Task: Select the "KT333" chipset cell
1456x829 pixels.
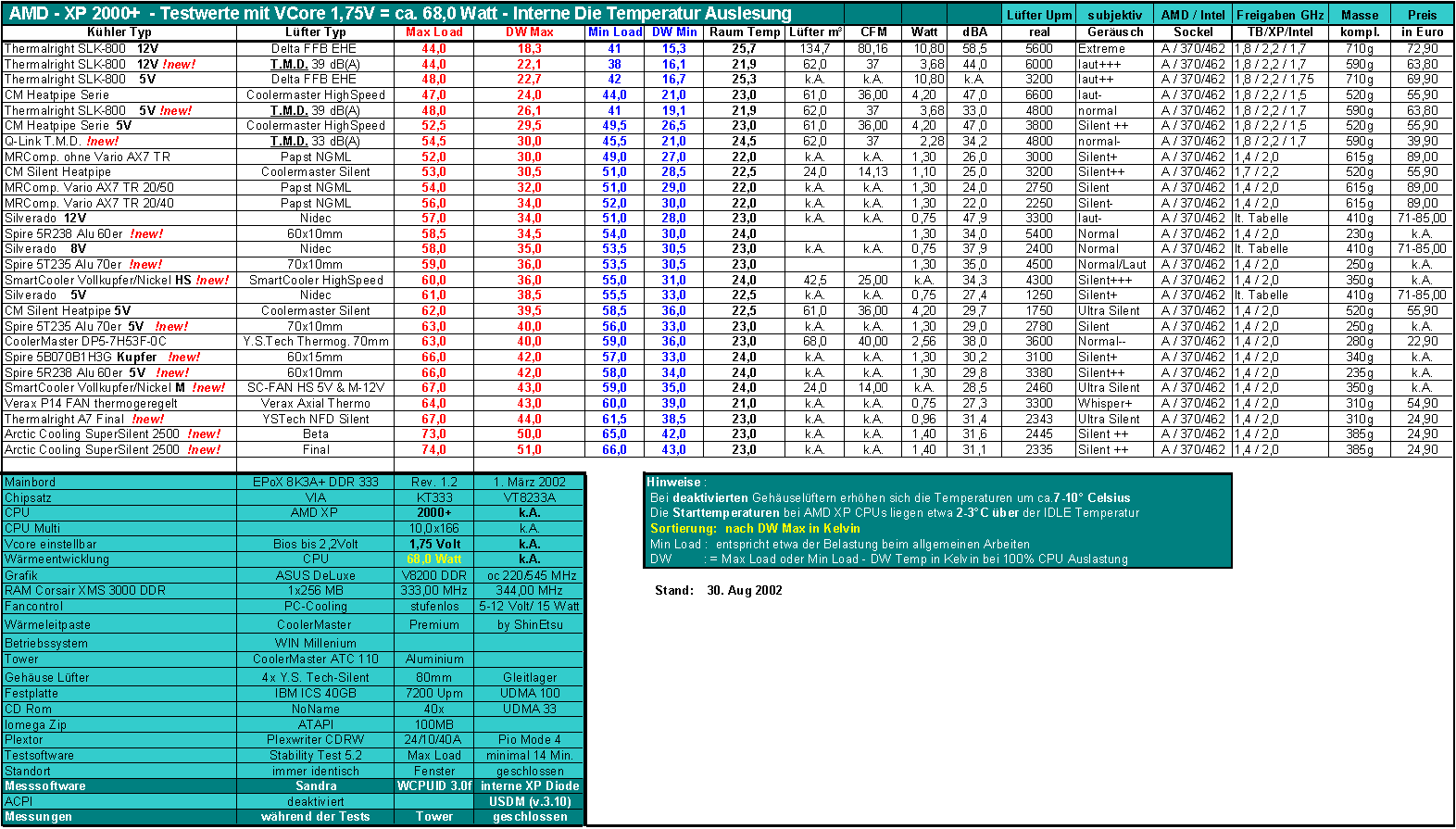Action: 434,497
